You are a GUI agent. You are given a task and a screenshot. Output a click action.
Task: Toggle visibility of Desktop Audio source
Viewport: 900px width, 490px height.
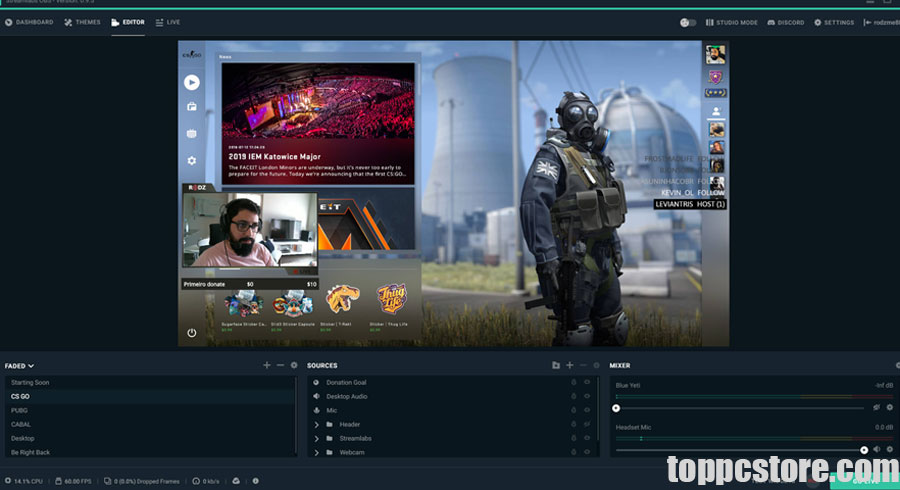click(x=587, y=396)
